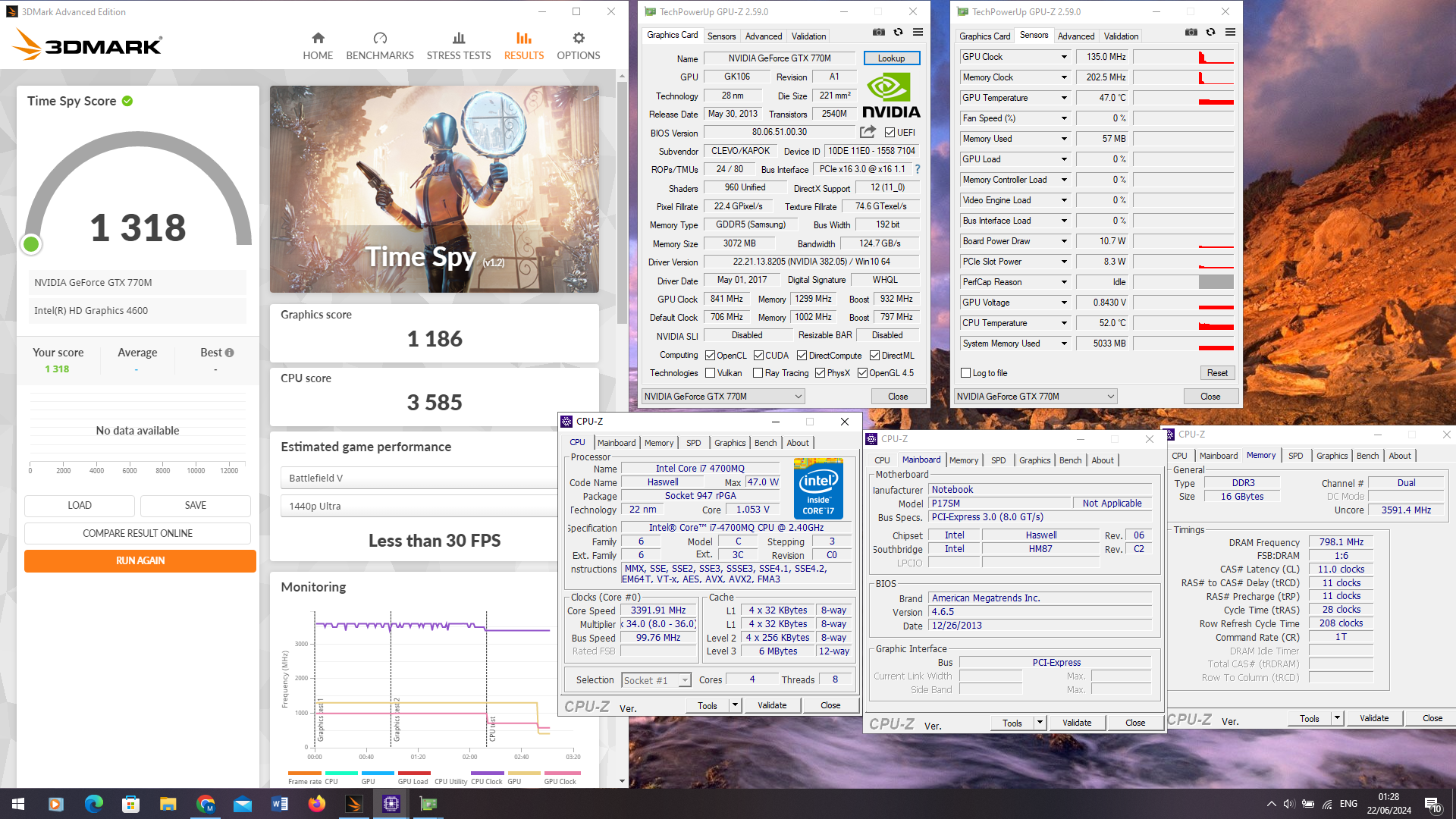Open the 1440p Ultra preset dropdown

[x=419, y=507]
